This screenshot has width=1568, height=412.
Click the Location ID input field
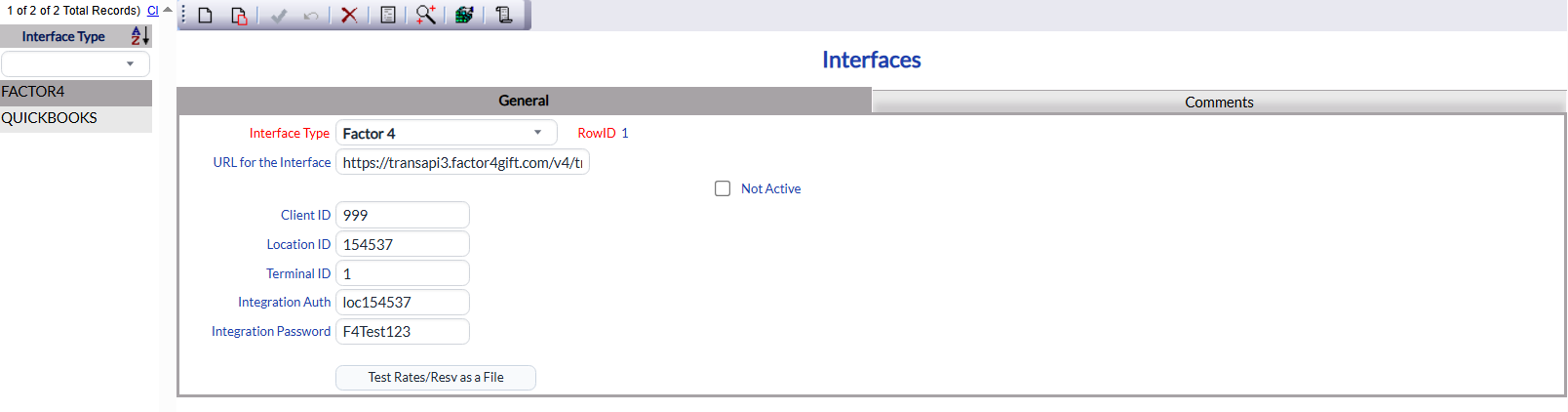403,244
